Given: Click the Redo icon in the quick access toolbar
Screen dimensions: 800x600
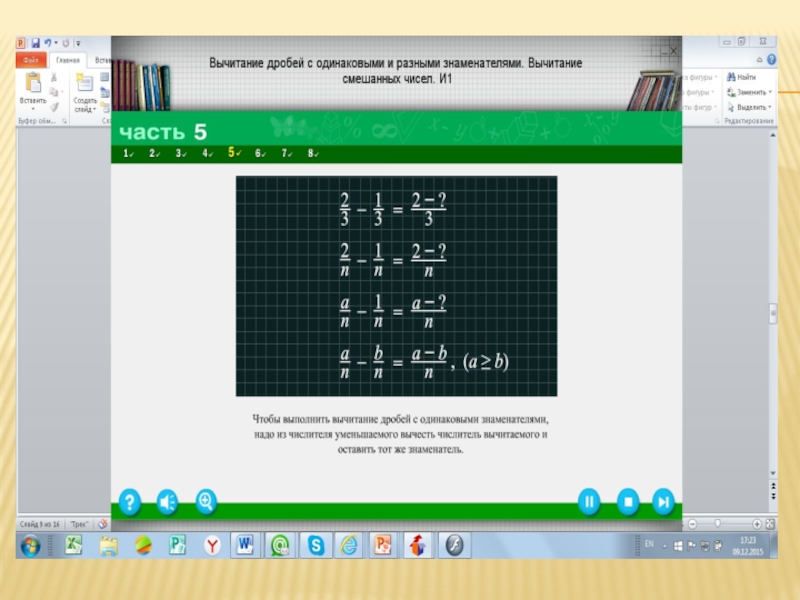Looking at the screenshot, I should [x=65, y=43].
